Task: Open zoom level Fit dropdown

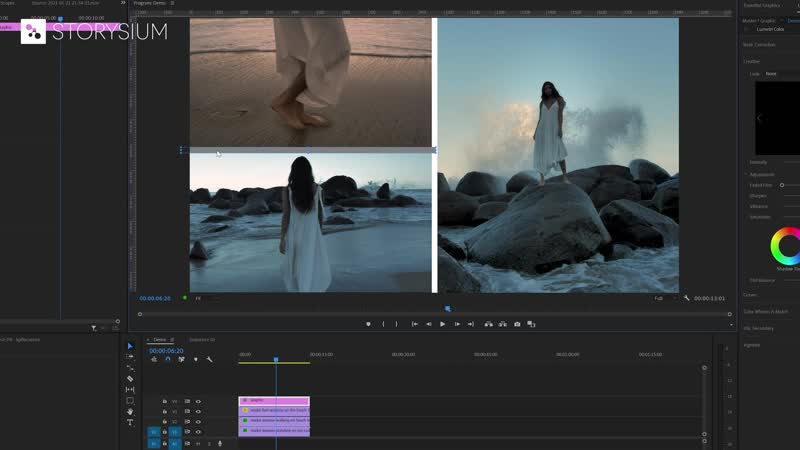Action: (208, 298)
